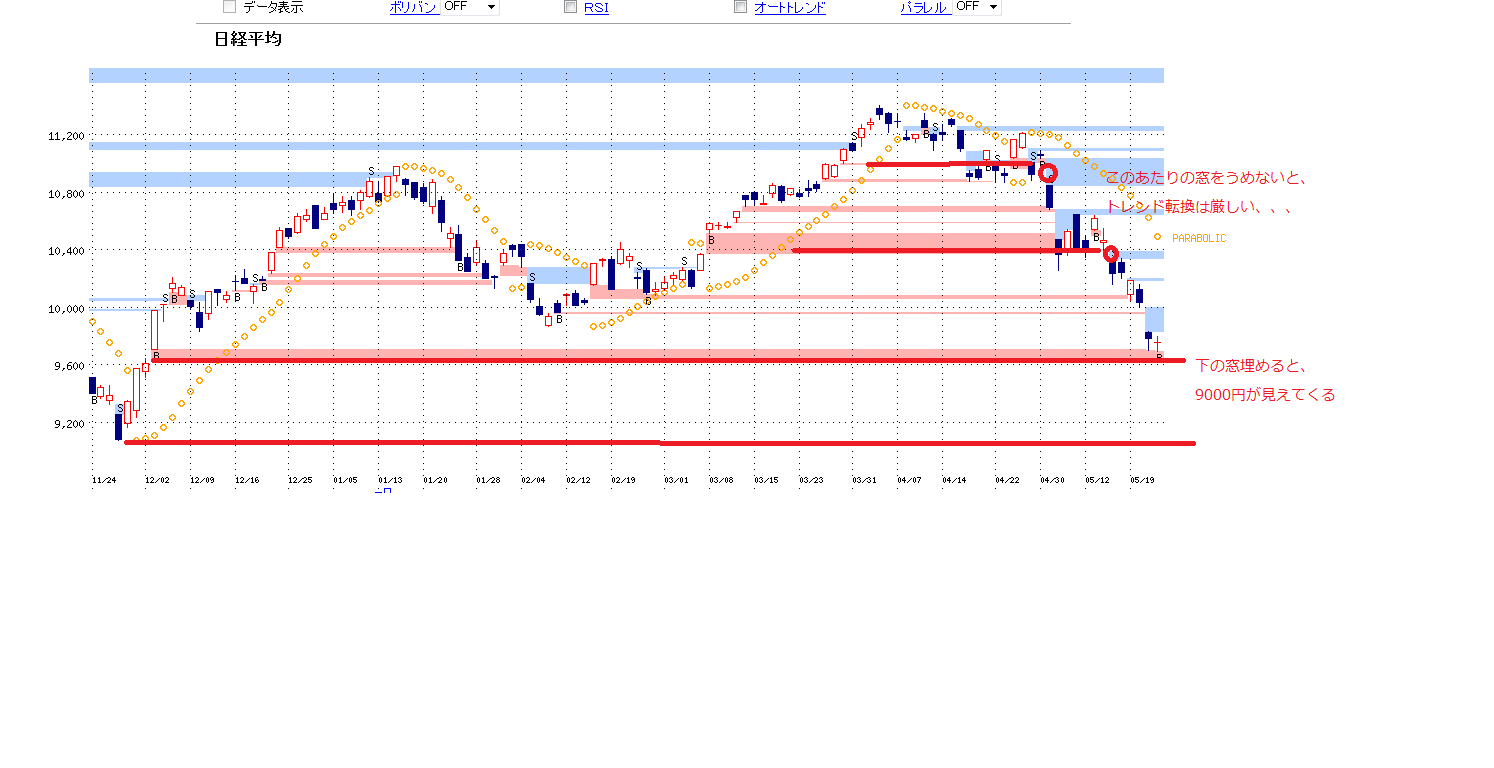The width and height of the screenshot is (1494, 768).
Task: Open the ボリバン OFF dropdown
Action: tap(470, 7)
